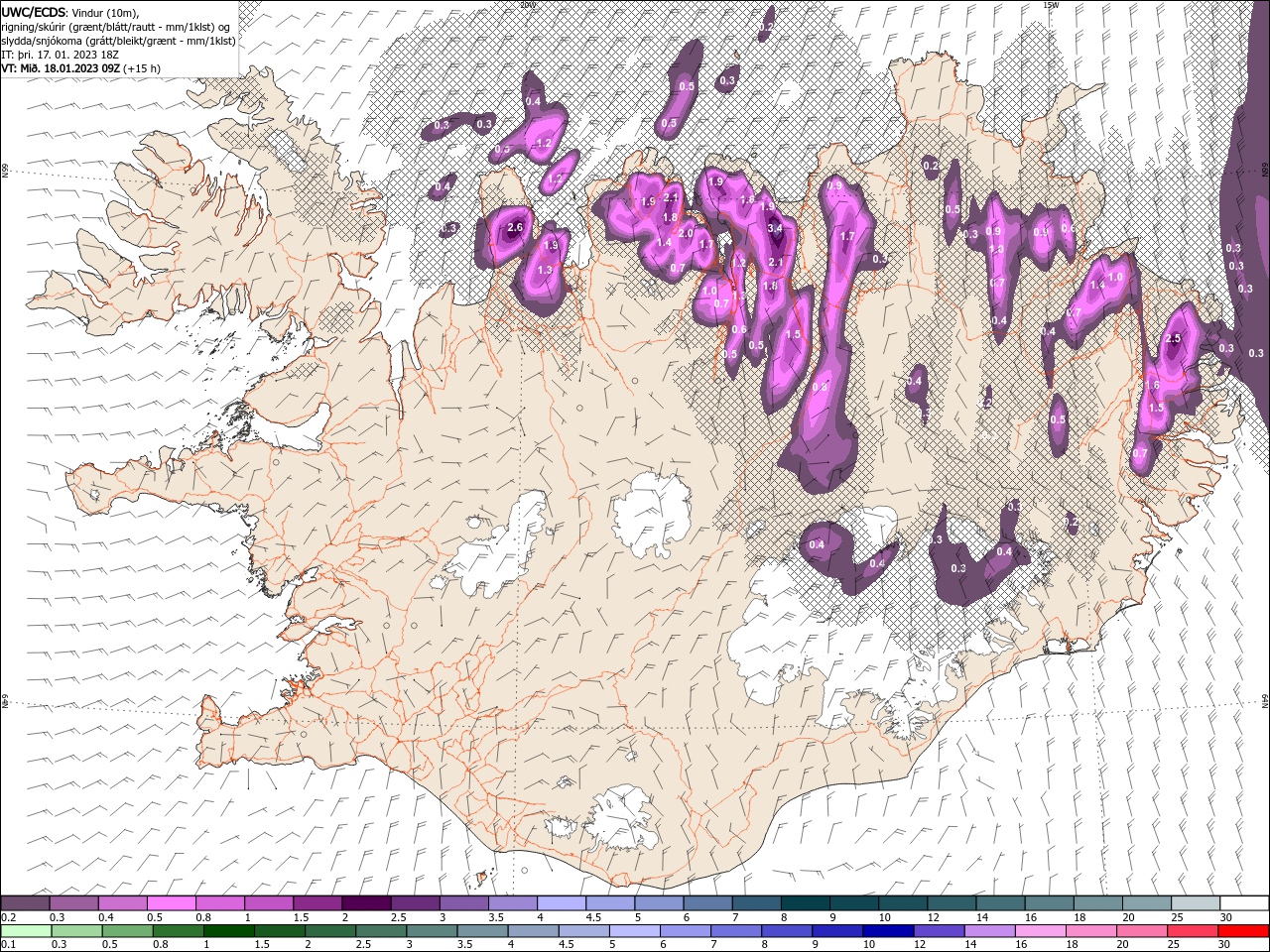Click the '0.1' label under lower legend
Image resolution: width=1270 pixels, height=952 pixels.
click(8, 944)
